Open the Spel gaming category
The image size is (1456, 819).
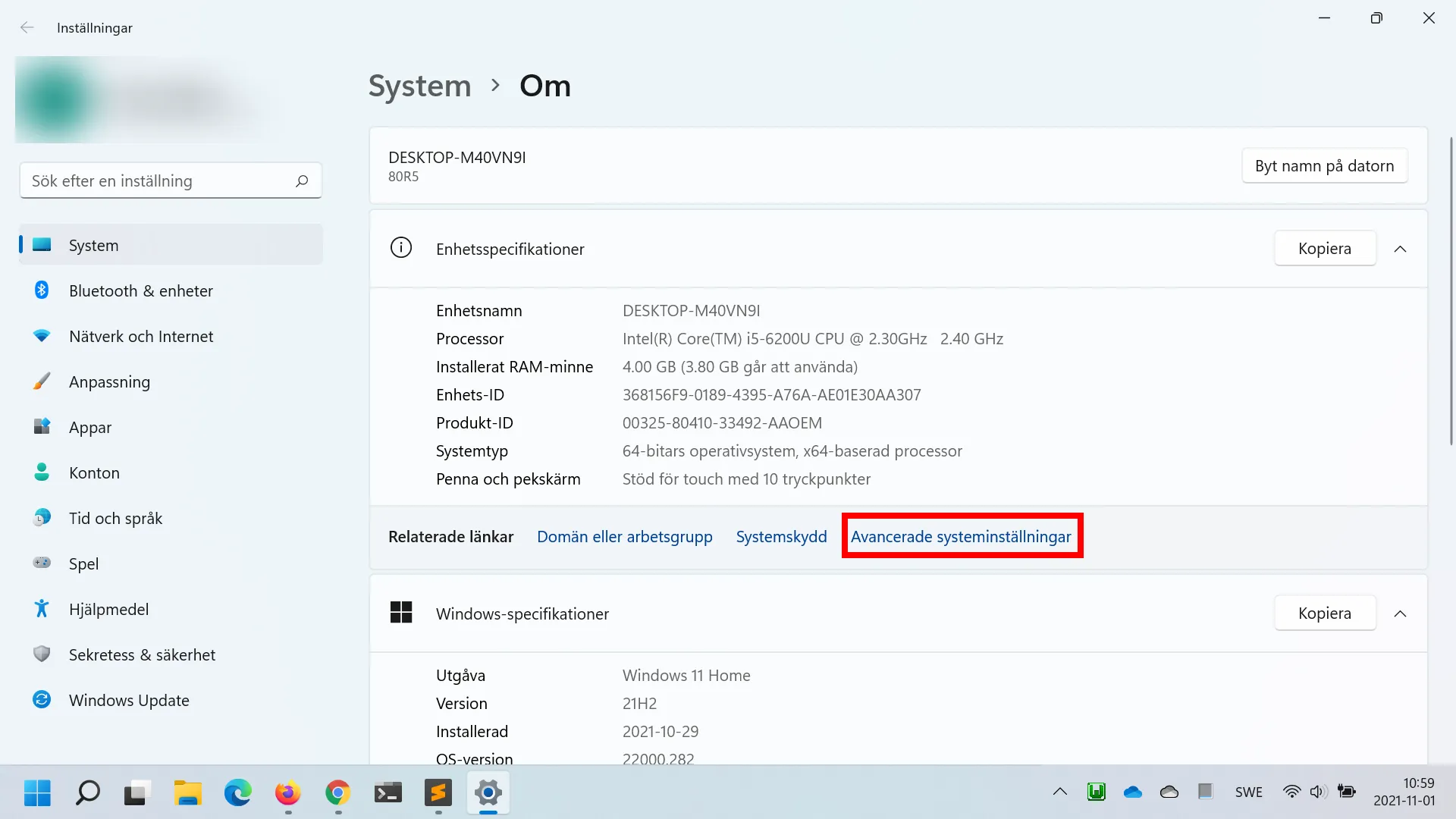coord(83,563)
